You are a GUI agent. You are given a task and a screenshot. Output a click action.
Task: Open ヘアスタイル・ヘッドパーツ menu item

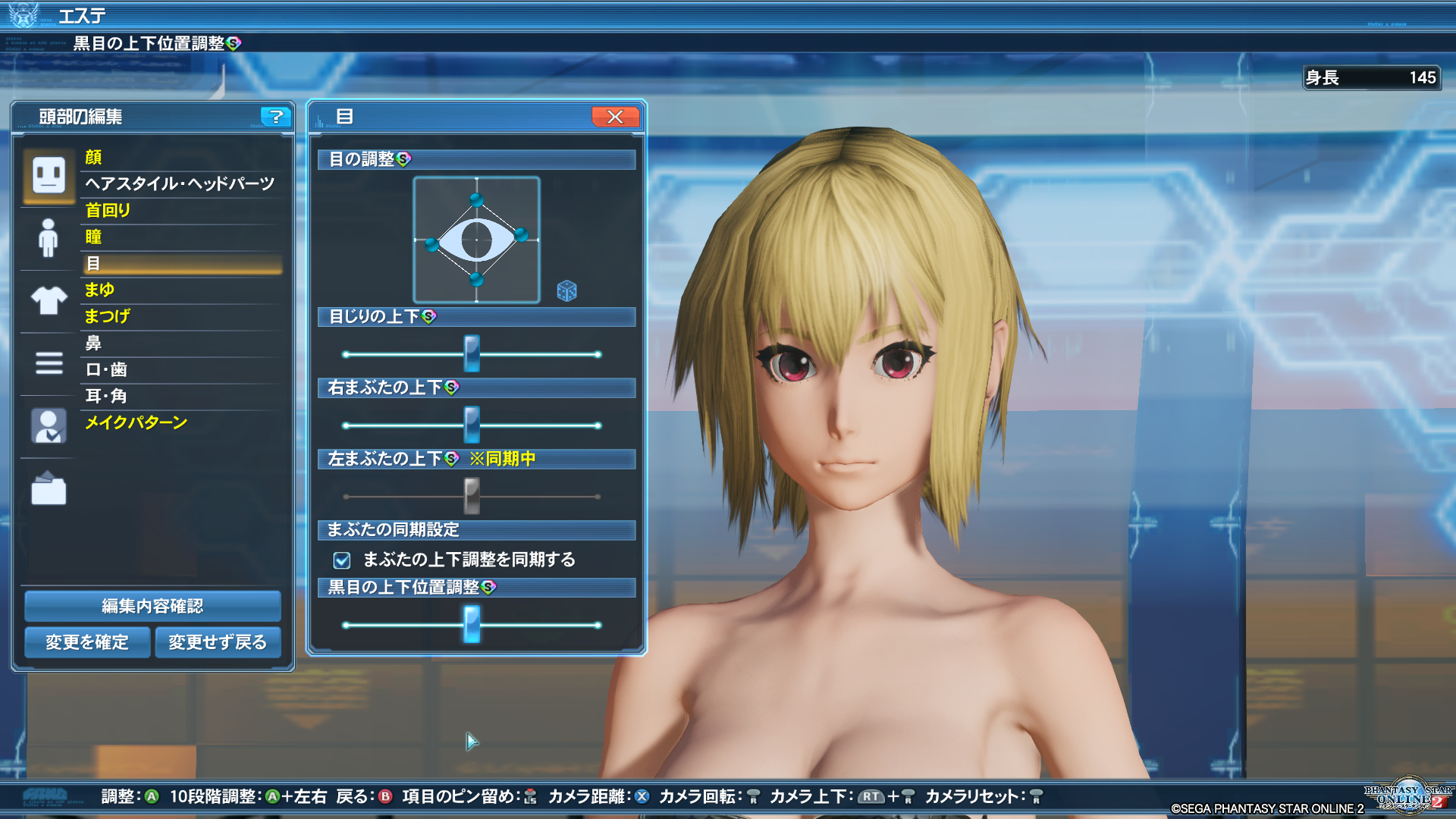[180, 184]
